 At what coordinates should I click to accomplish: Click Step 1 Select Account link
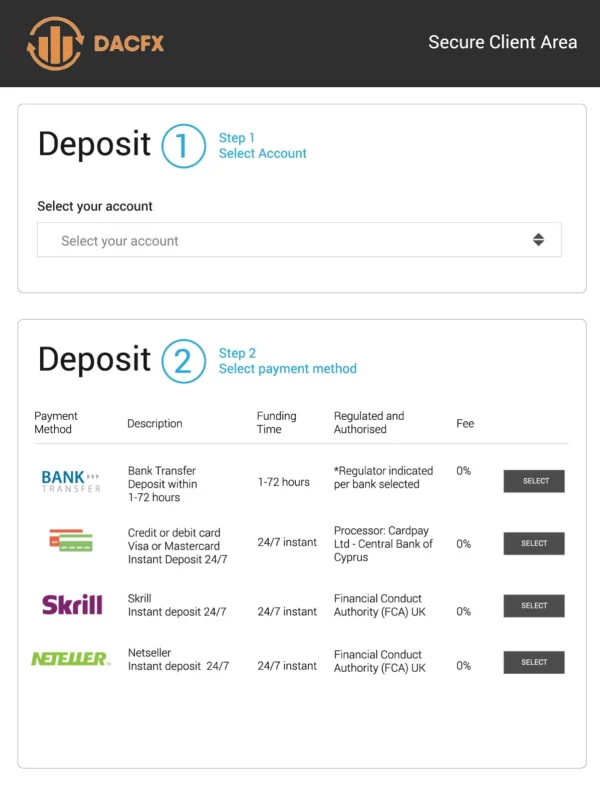point(262,146)
